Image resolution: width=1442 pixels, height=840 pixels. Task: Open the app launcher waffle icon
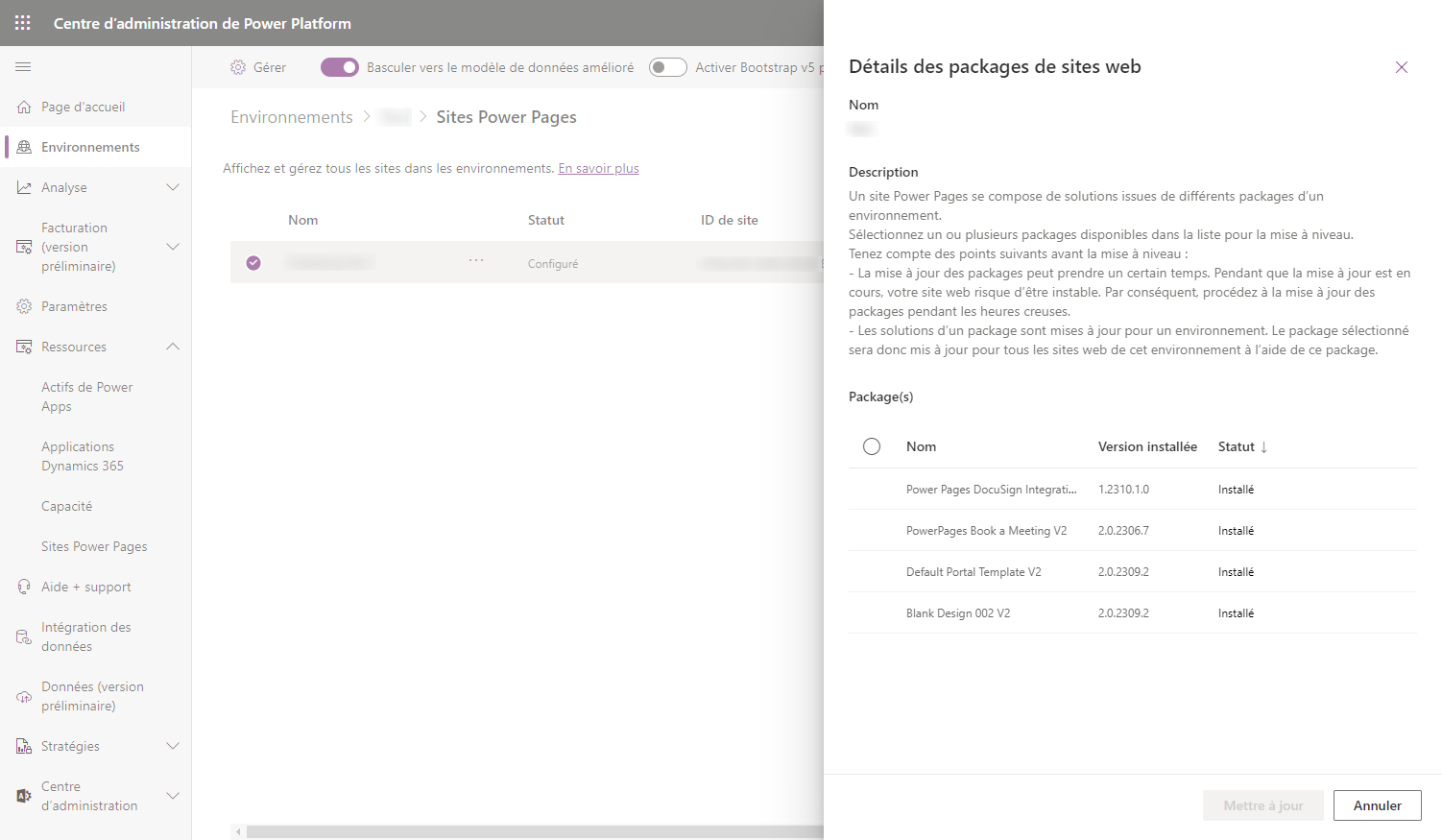tap(22, 22)
